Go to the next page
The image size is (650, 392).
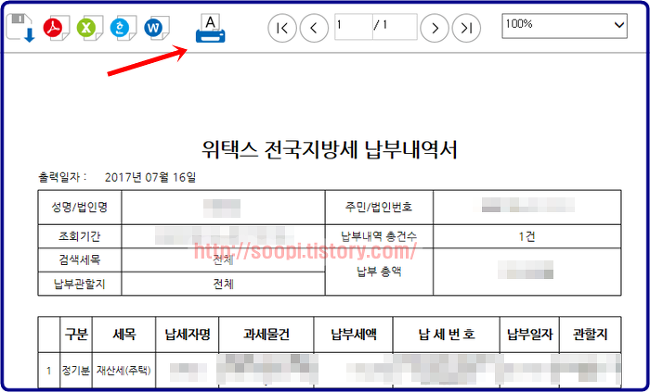pyautogui.click(x=434, y=28)
